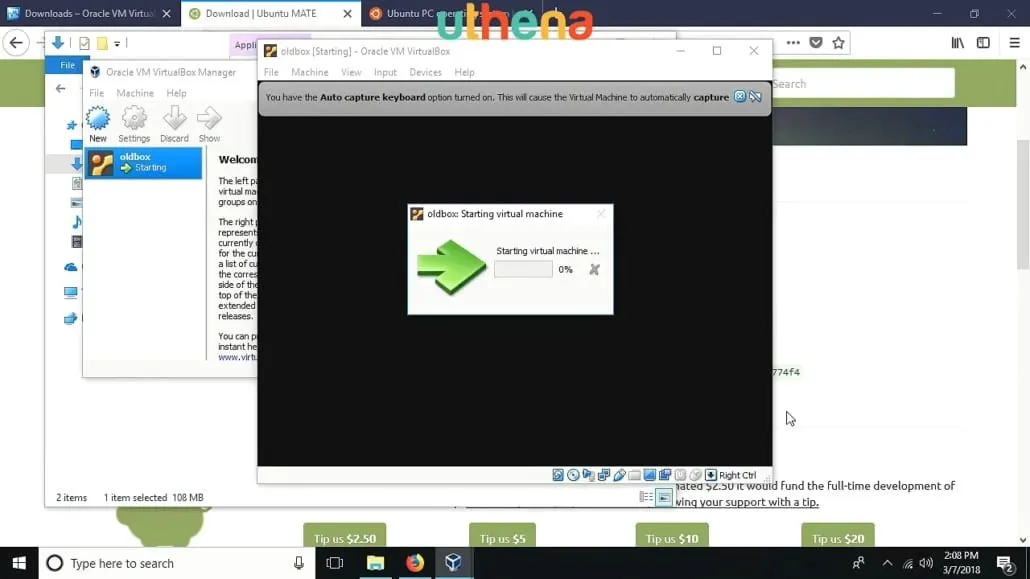Switch Explorer to details view
This screenshot has width=1030, height=579.
click(646, 498)
